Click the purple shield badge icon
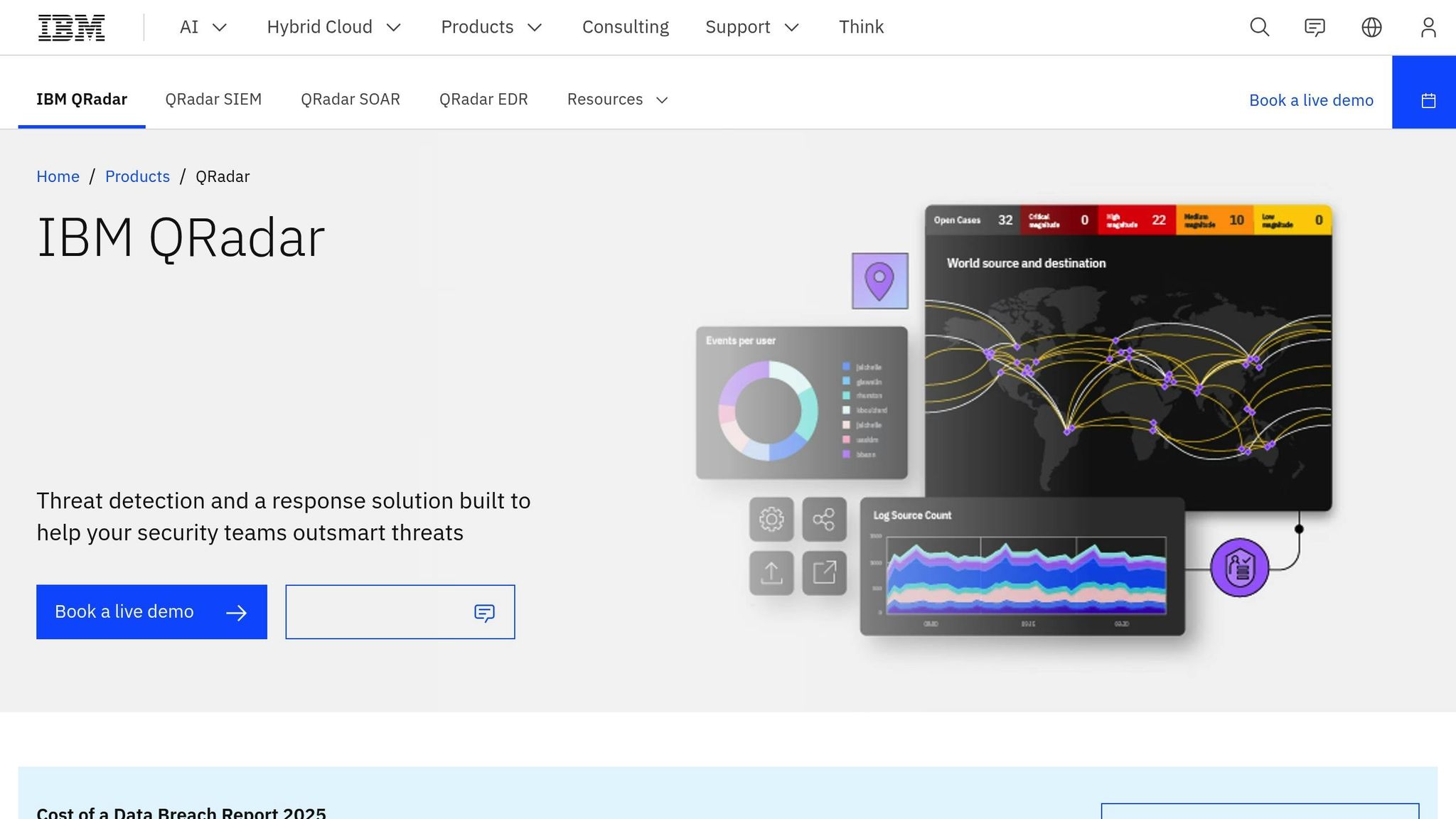 pyautogui.click(x=1239, y=567)
